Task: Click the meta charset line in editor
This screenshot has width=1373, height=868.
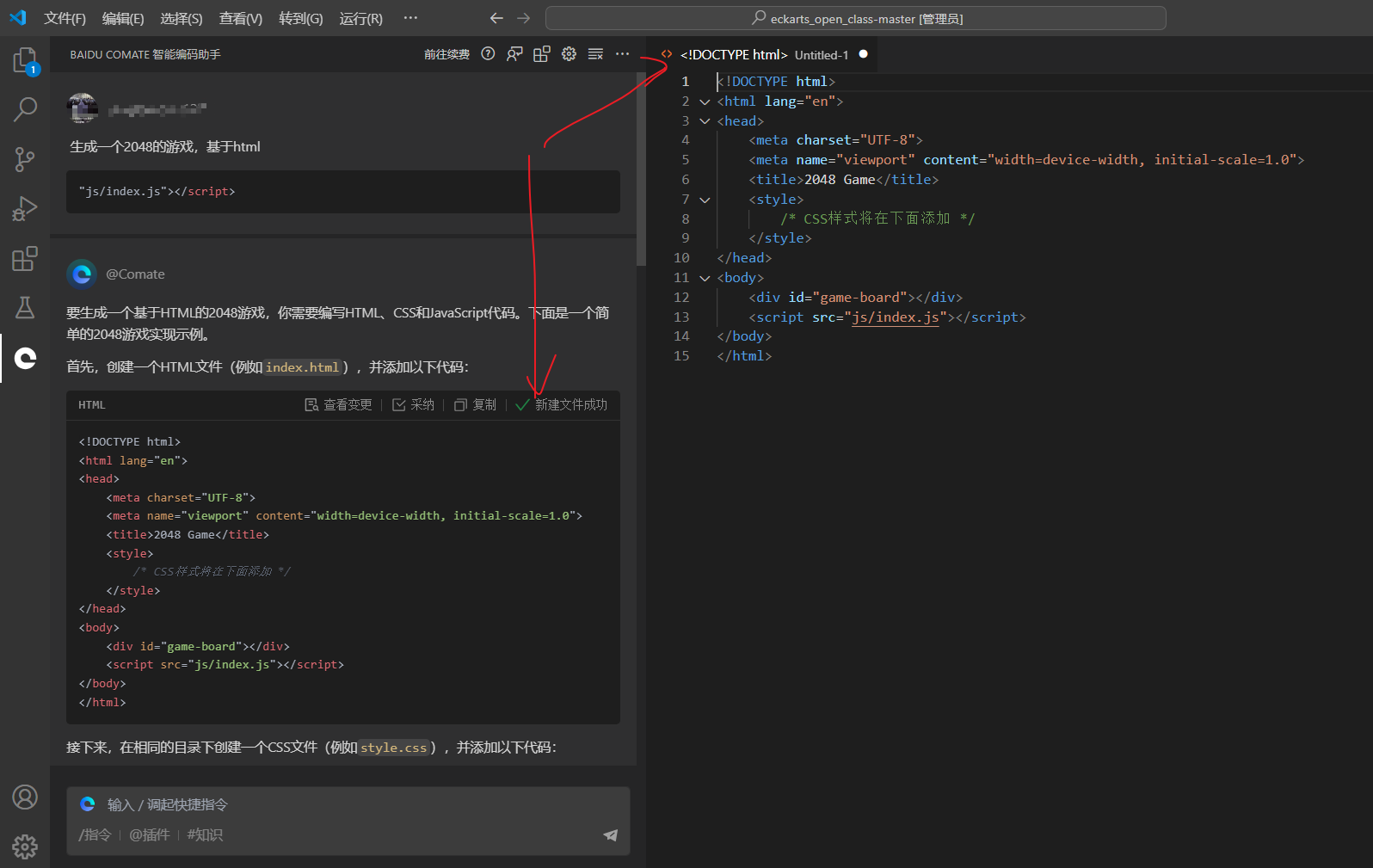Action: [835, 140]
